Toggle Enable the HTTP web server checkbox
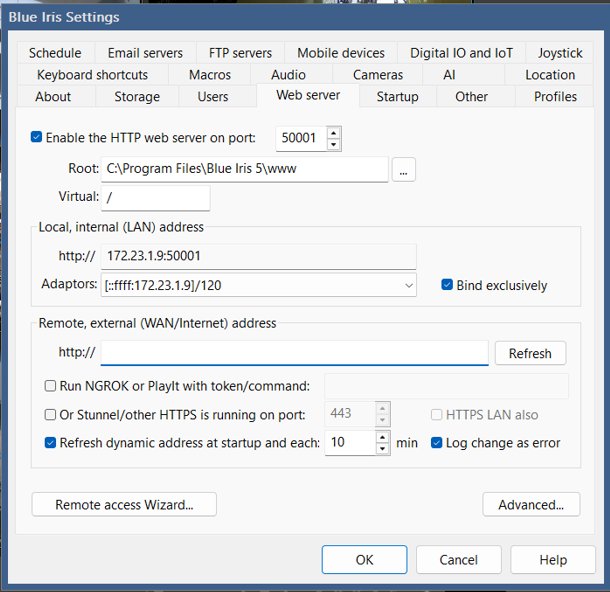 (36, 137)
